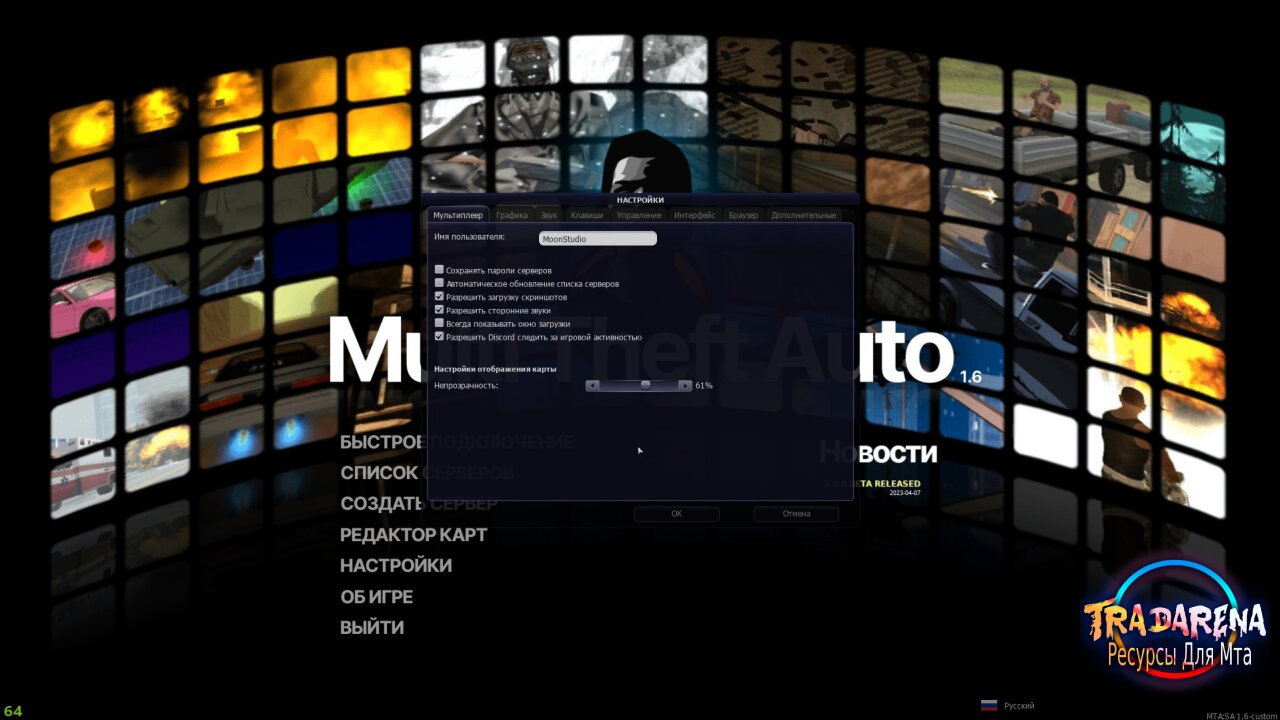Click the Непрозрачность slider handle
Viewport: 1280px width, 720px height.
point(645,385)
